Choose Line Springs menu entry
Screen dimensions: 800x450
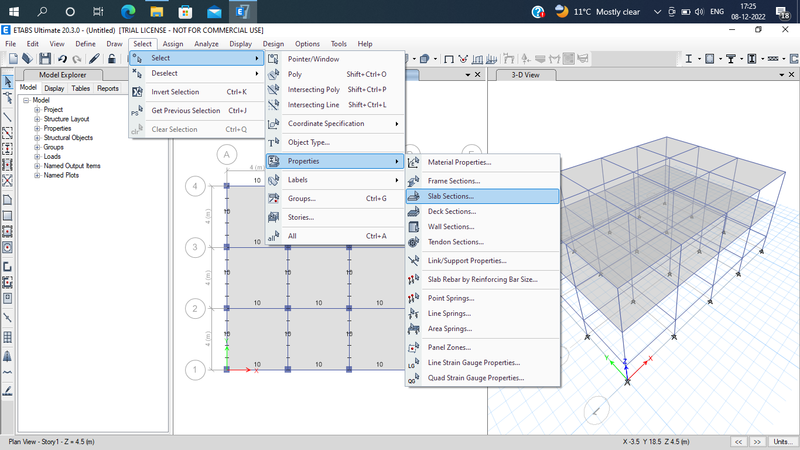(x=483, y=314)
